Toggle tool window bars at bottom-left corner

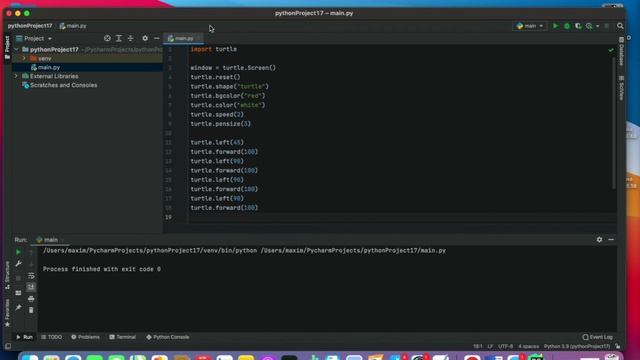point(8,346)
